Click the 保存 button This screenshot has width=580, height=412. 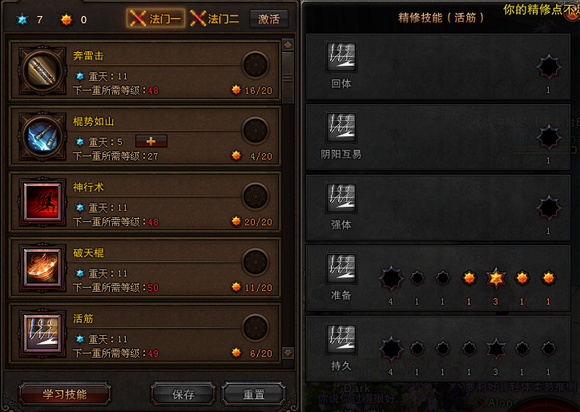click(x=183, y=395)
